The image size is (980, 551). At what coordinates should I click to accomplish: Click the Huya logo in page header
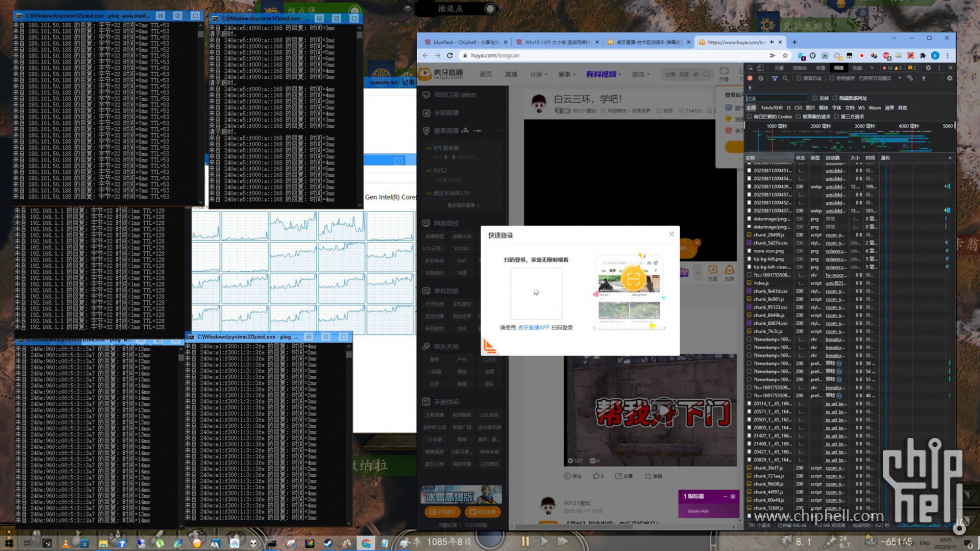441,74
